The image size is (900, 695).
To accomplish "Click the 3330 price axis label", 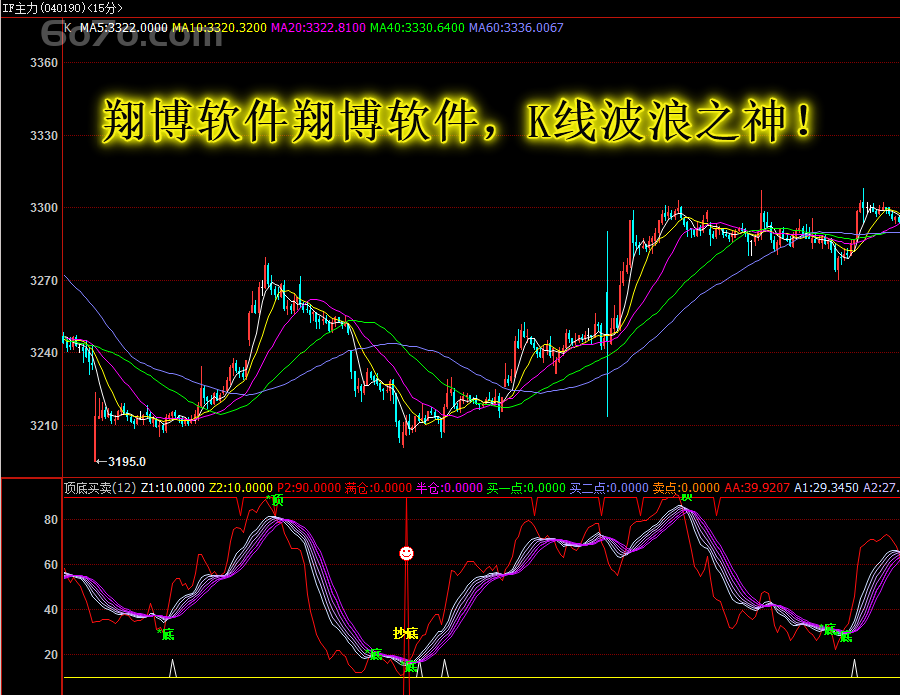I will pos(44,135).
